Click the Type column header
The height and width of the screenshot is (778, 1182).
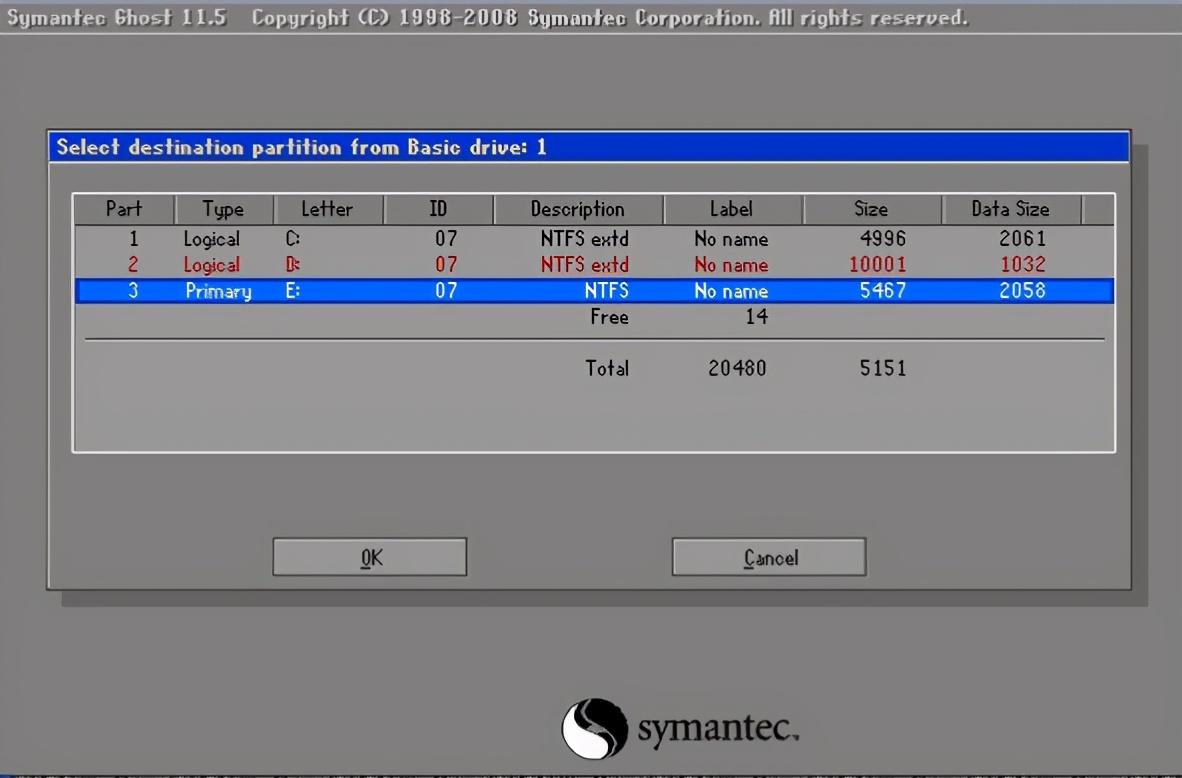223,209
